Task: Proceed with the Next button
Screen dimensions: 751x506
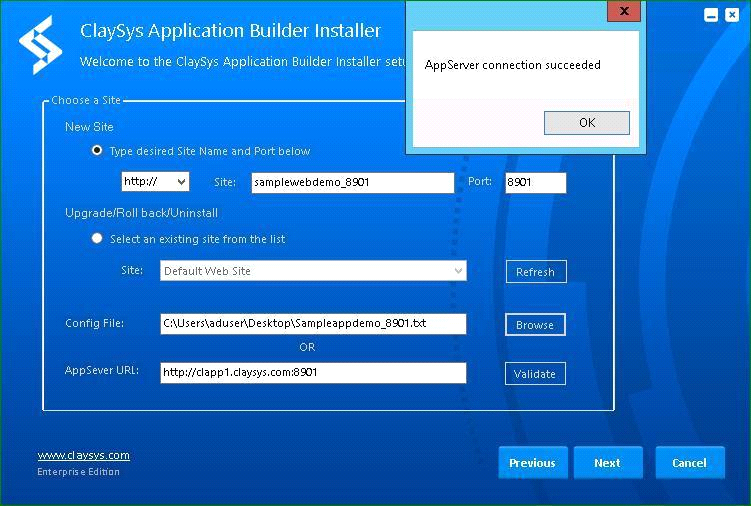Action: 608,463
